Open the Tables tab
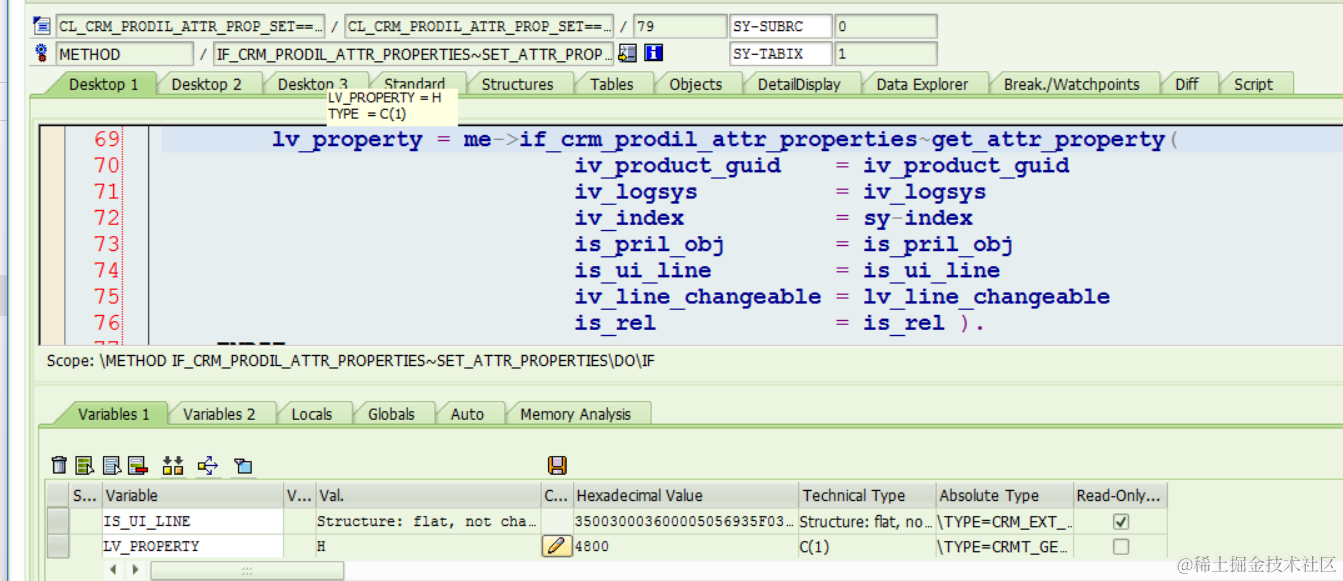This screenshot has width=1343, height=581. [x=611, y=84]
